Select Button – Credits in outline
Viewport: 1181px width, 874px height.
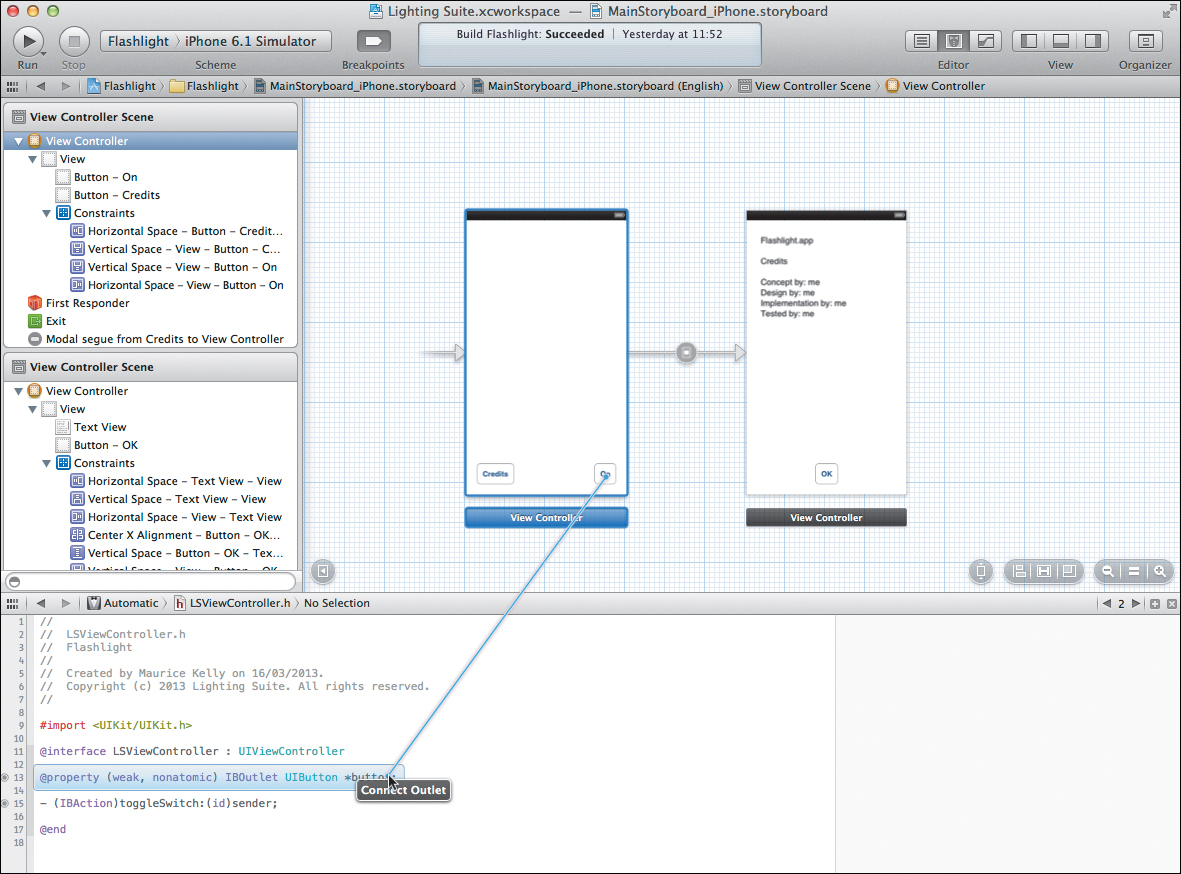pos(108,195)
